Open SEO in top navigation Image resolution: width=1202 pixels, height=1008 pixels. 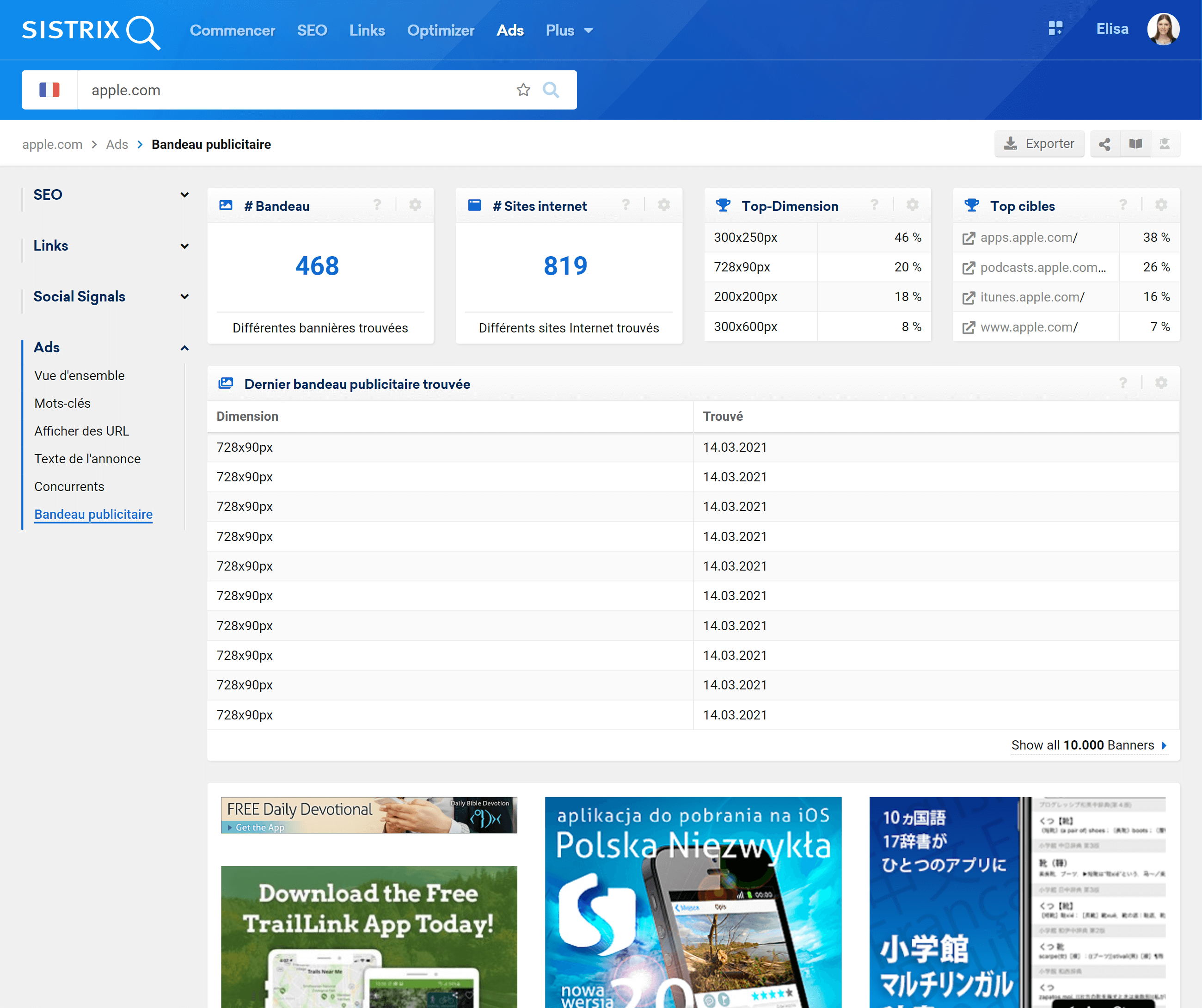[312, 31]
